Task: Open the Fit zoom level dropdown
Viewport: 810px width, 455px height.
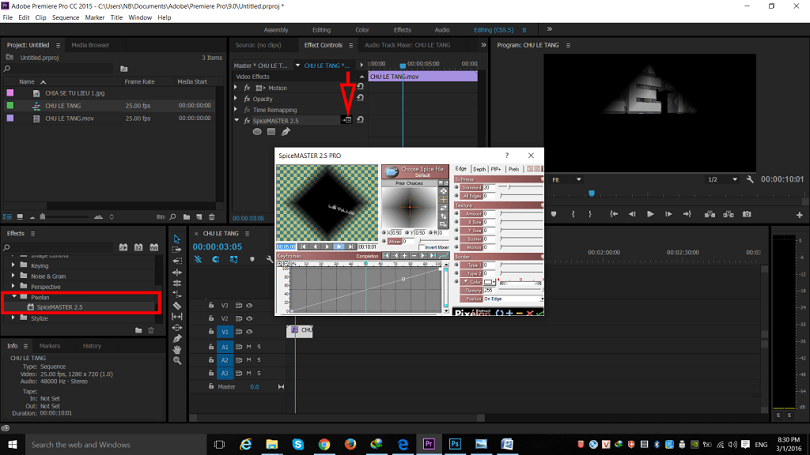Action: 567,179
